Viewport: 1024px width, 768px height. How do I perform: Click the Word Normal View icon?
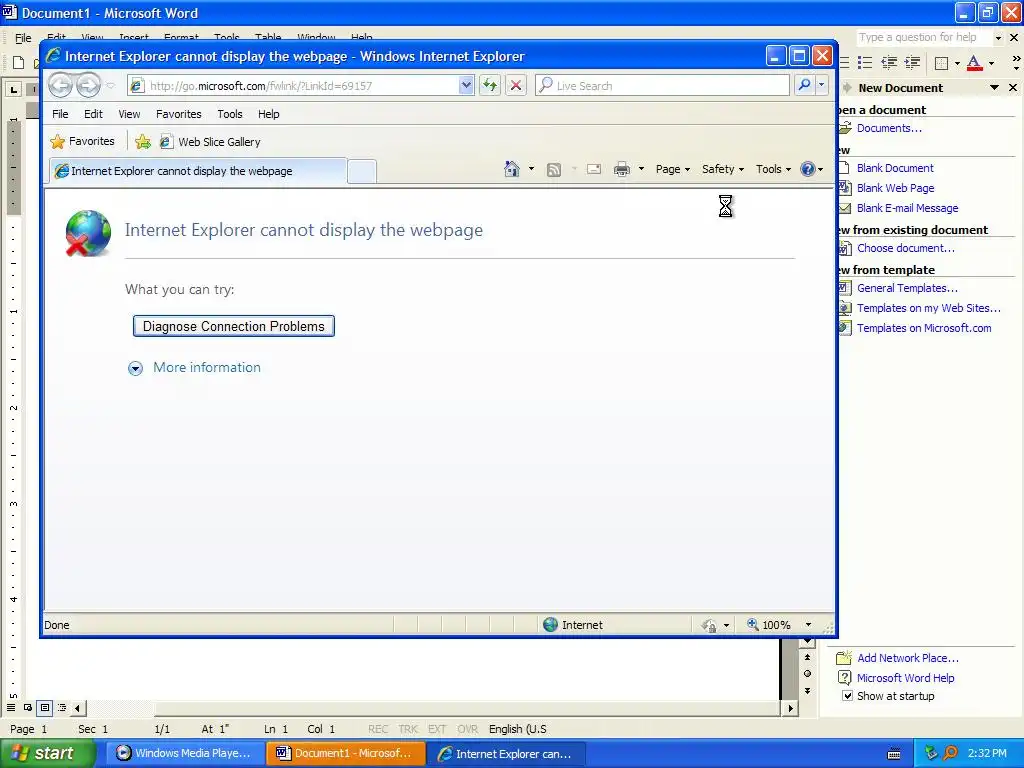coord(11,707)
